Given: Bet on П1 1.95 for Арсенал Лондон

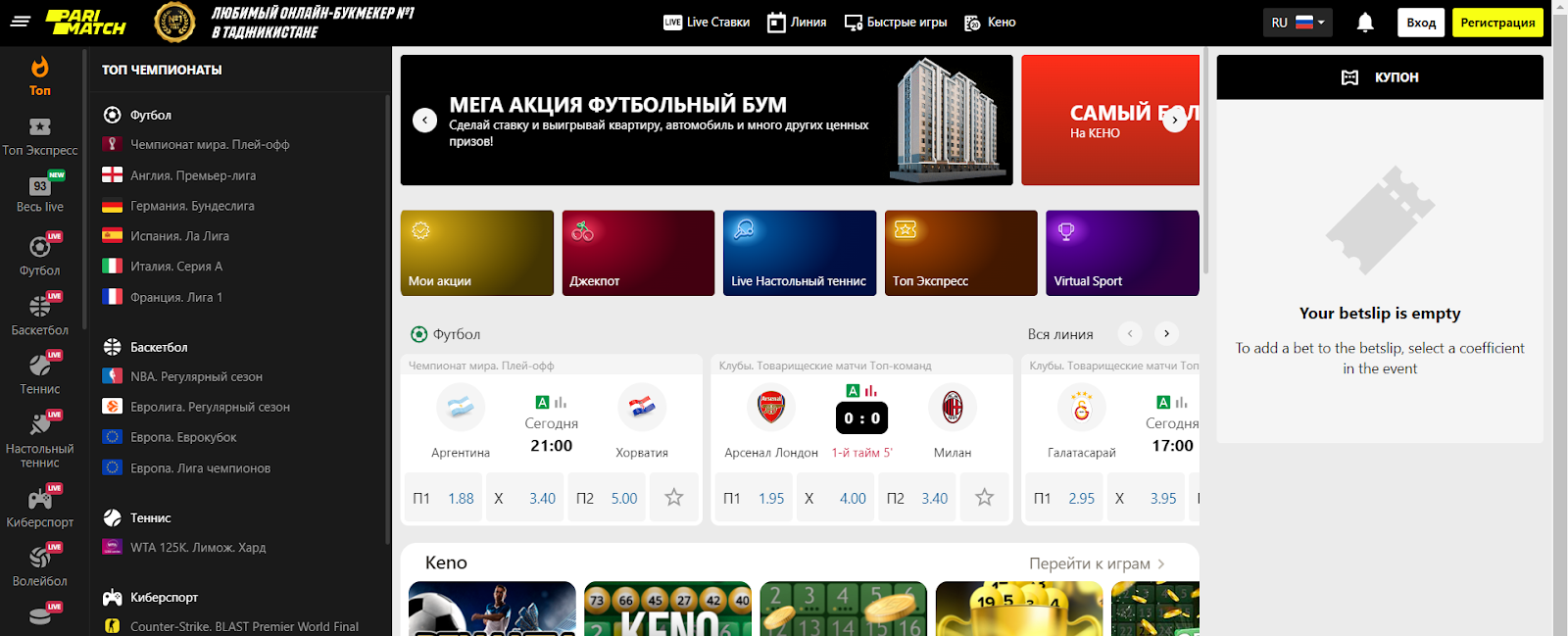Looking at the screenshot, I should coord(754,498).
